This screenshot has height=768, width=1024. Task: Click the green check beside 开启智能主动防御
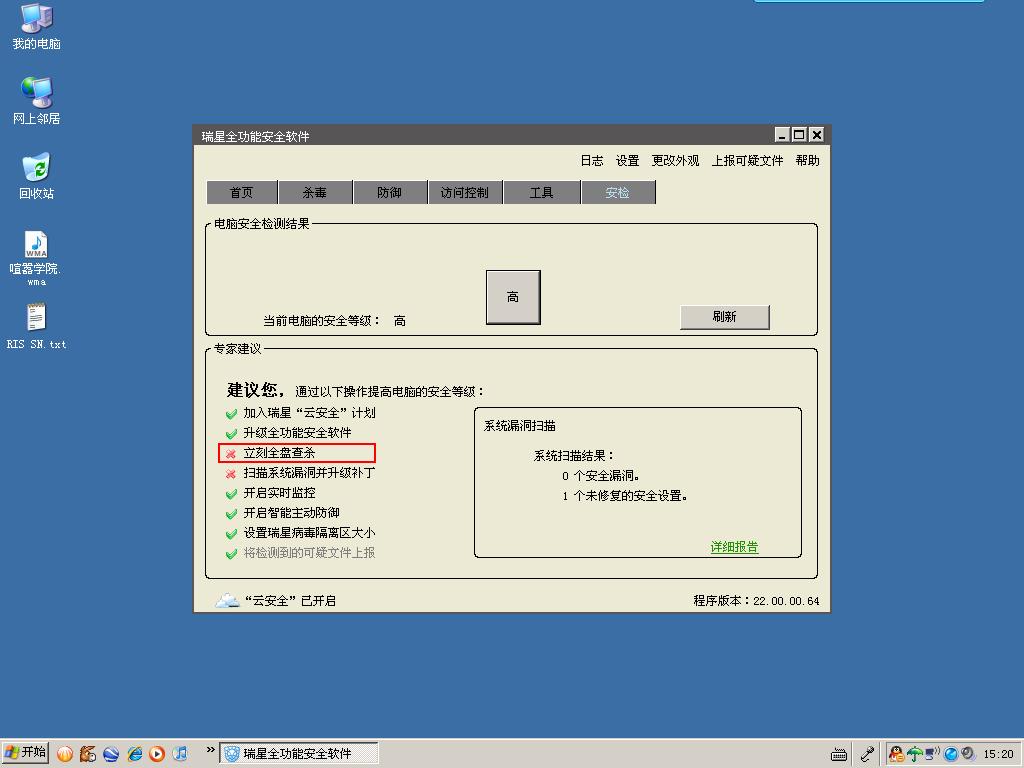[x=231, y=513]
